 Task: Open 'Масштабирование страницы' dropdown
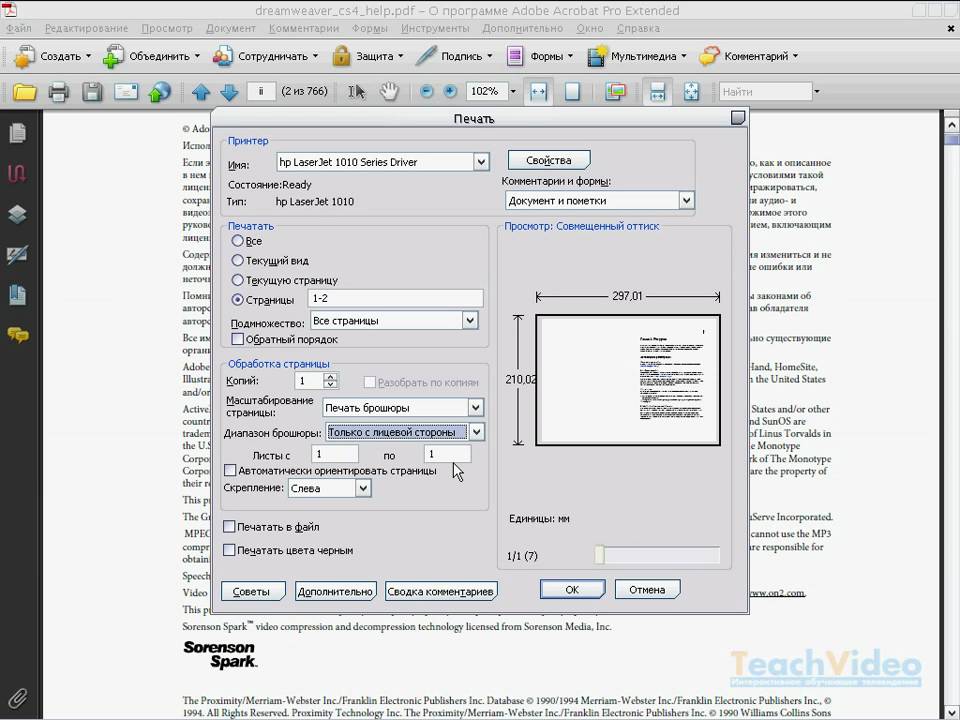coord(476,407)
